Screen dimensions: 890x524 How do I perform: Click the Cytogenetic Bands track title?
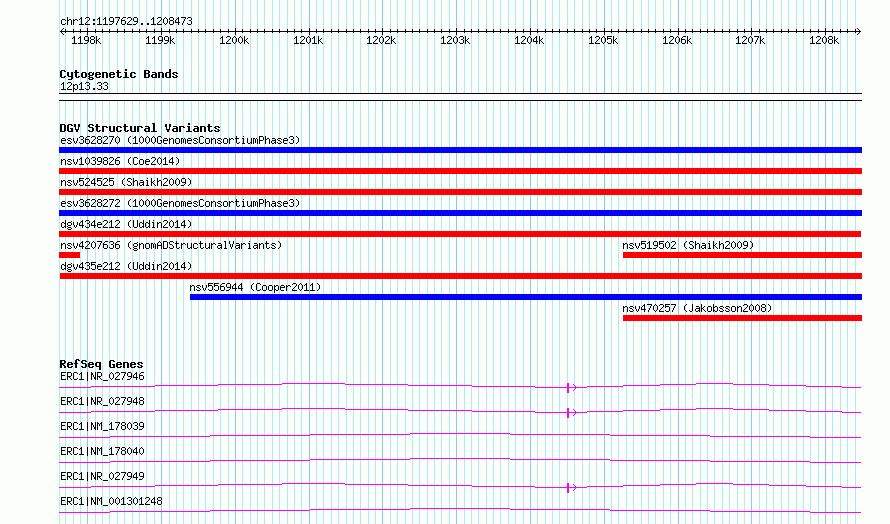point(119,74)
